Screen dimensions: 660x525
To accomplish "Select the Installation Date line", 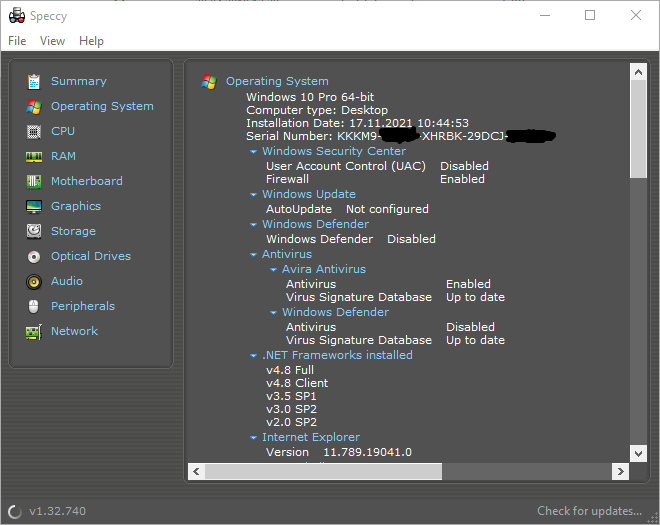I will point(357,123).
